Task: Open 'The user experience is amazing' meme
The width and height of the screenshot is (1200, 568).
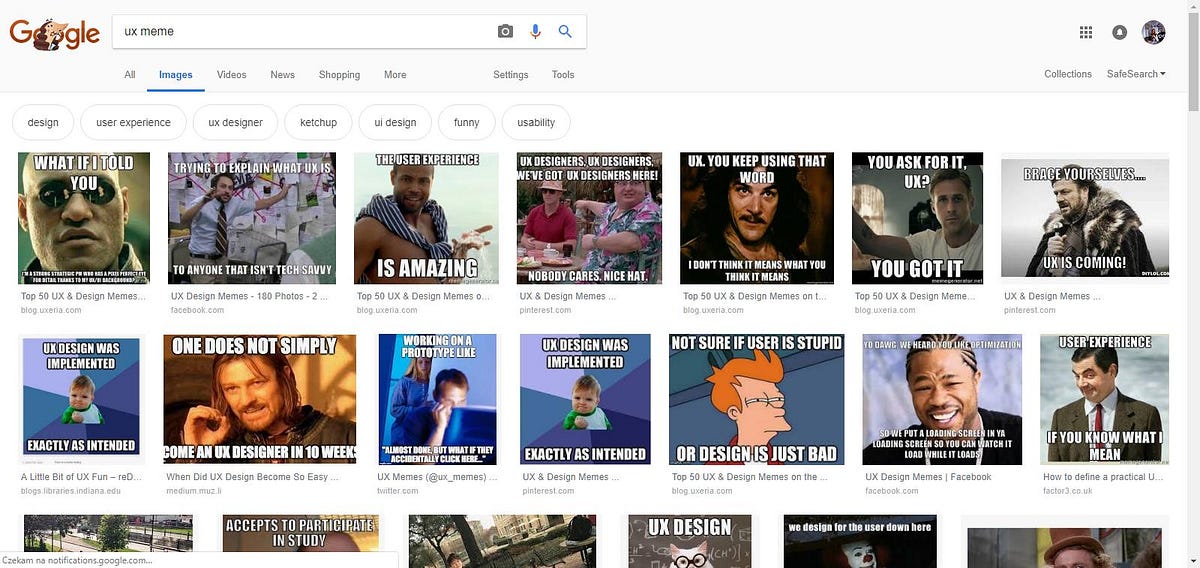Action: click(x=426, y=218)
